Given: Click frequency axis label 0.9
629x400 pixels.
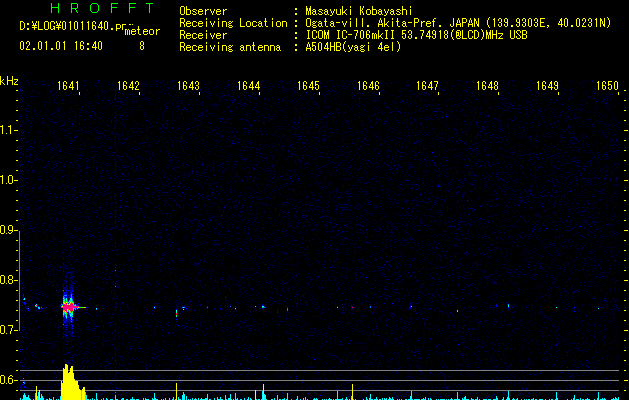Looking at the screenshot, I should (9, 230).
